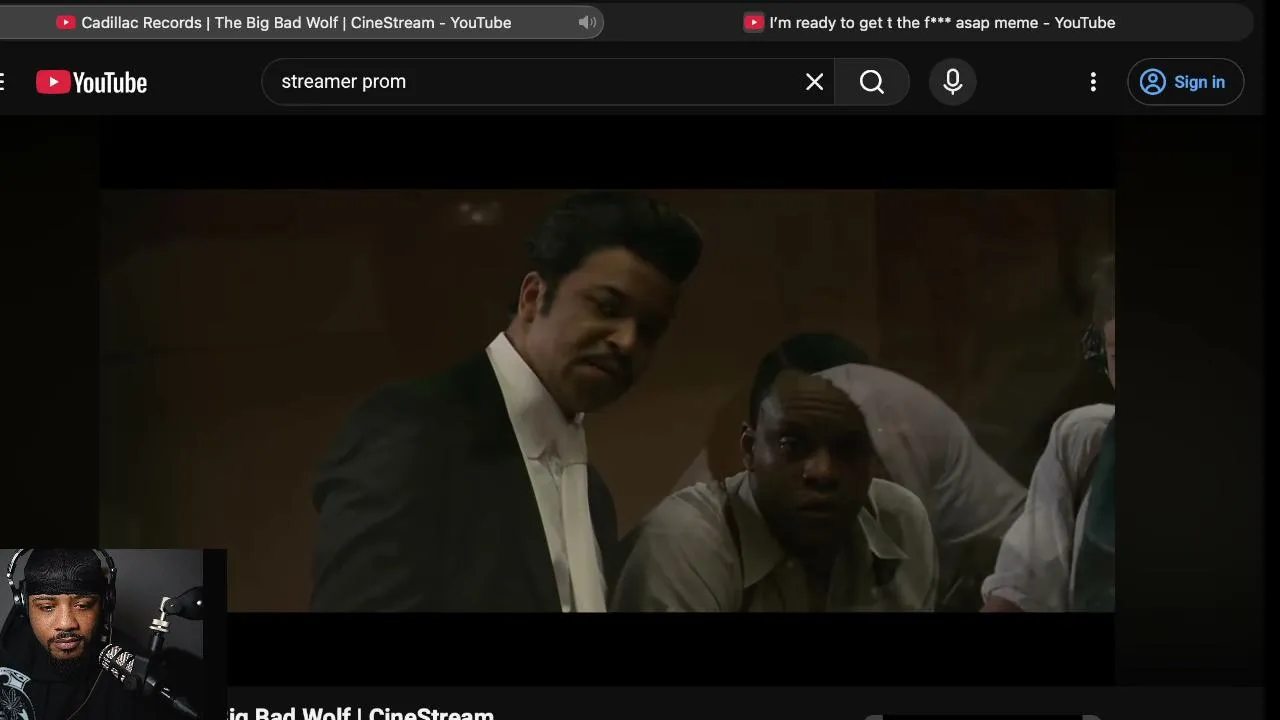
Task: Mute audio icon on Cadillac Records tab
Action: [x=587, y=22]
